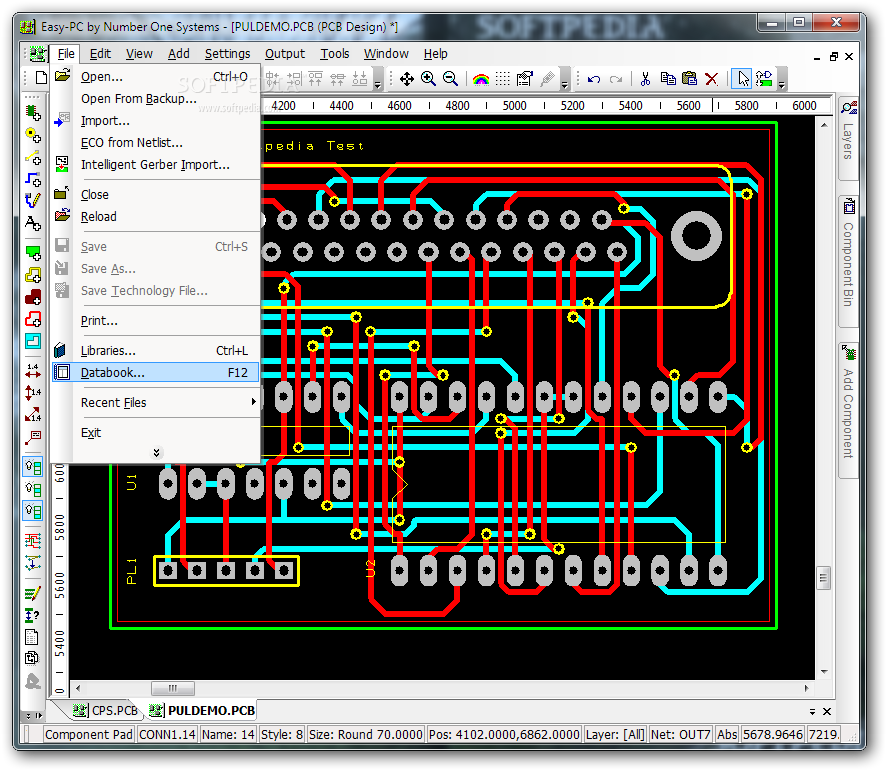Select the Add Text tool with letter A
This screenshot has height=771, width=887.
(33, 223)
